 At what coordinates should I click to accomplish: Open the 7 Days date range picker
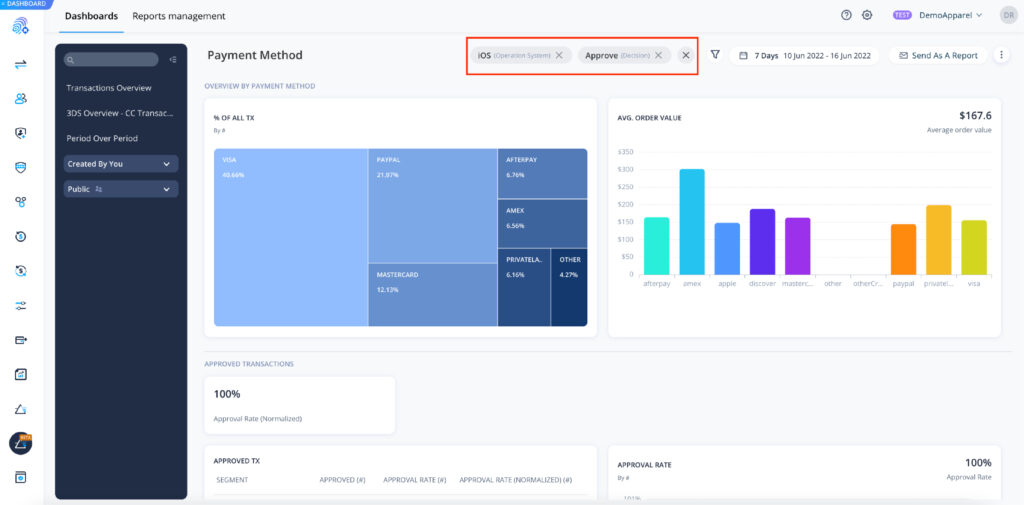[x=804, y=56]
